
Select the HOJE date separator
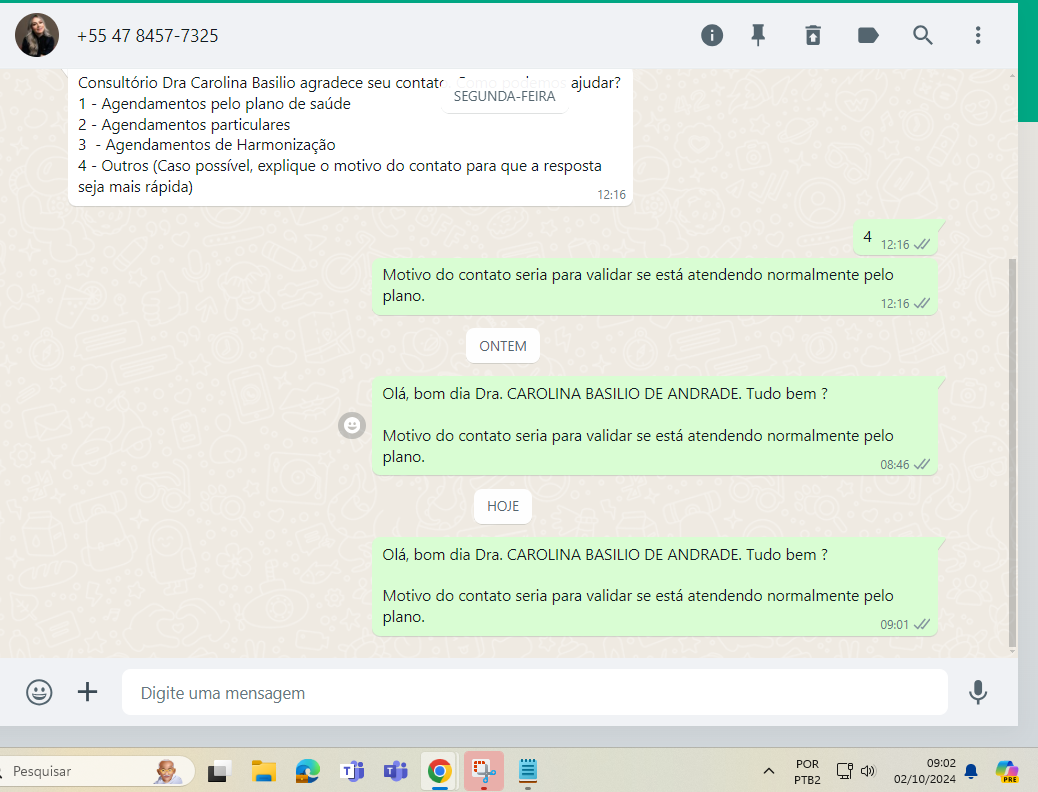click(x=503, y=507)
